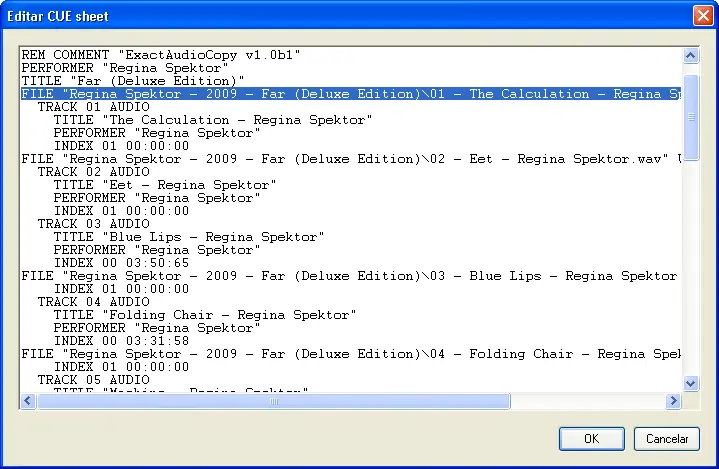Click the TRACK 02 AUDIO line
The image size is (719, 469).
tap(94, 172)
